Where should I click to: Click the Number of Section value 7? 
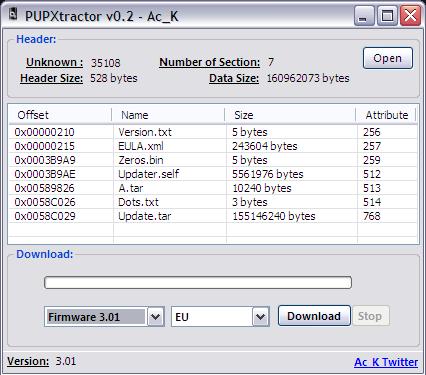271,62
